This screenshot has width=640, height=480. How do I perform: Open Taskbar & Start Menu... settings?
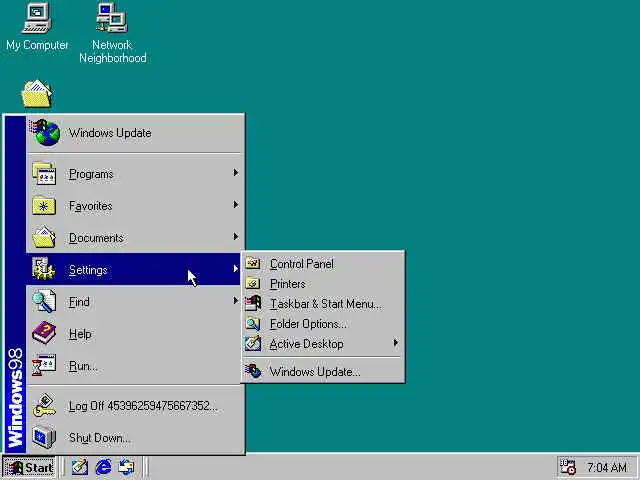pyautogui.click(x=323, y=304)
